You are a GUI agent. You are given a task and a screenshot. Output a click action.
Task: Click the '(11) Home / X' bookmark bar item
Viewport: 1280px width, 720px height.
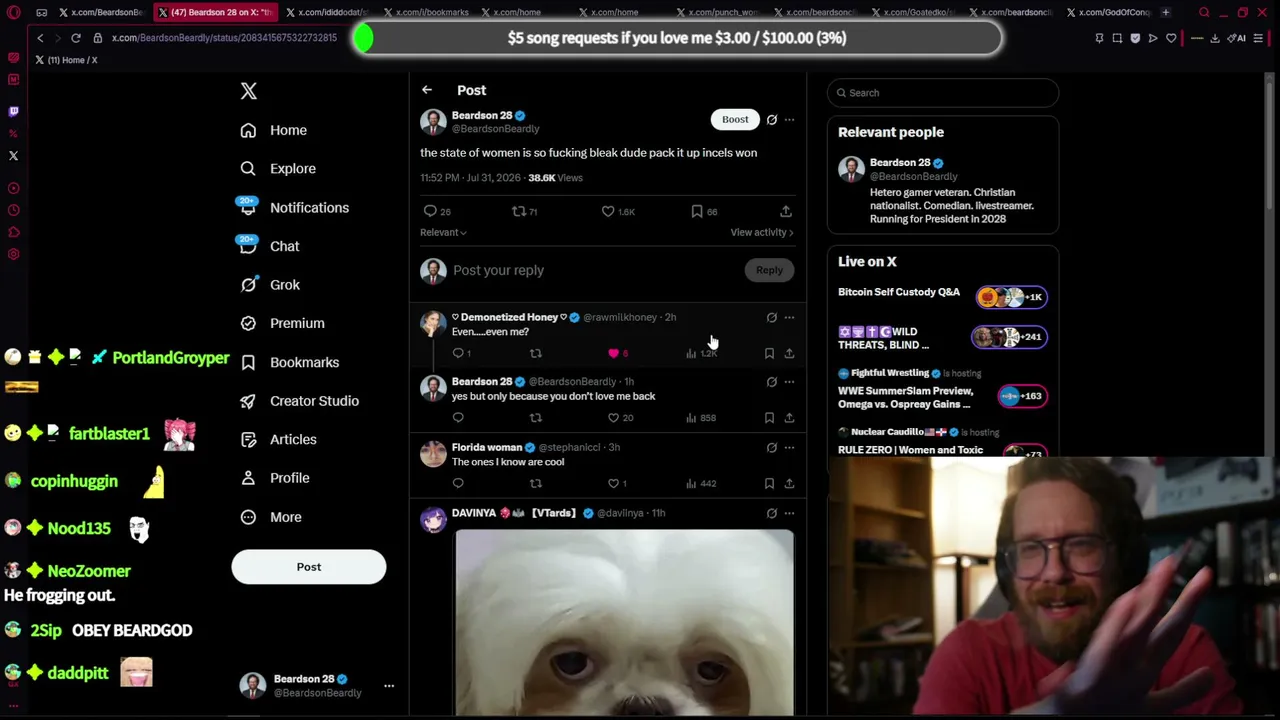point(66,60)
